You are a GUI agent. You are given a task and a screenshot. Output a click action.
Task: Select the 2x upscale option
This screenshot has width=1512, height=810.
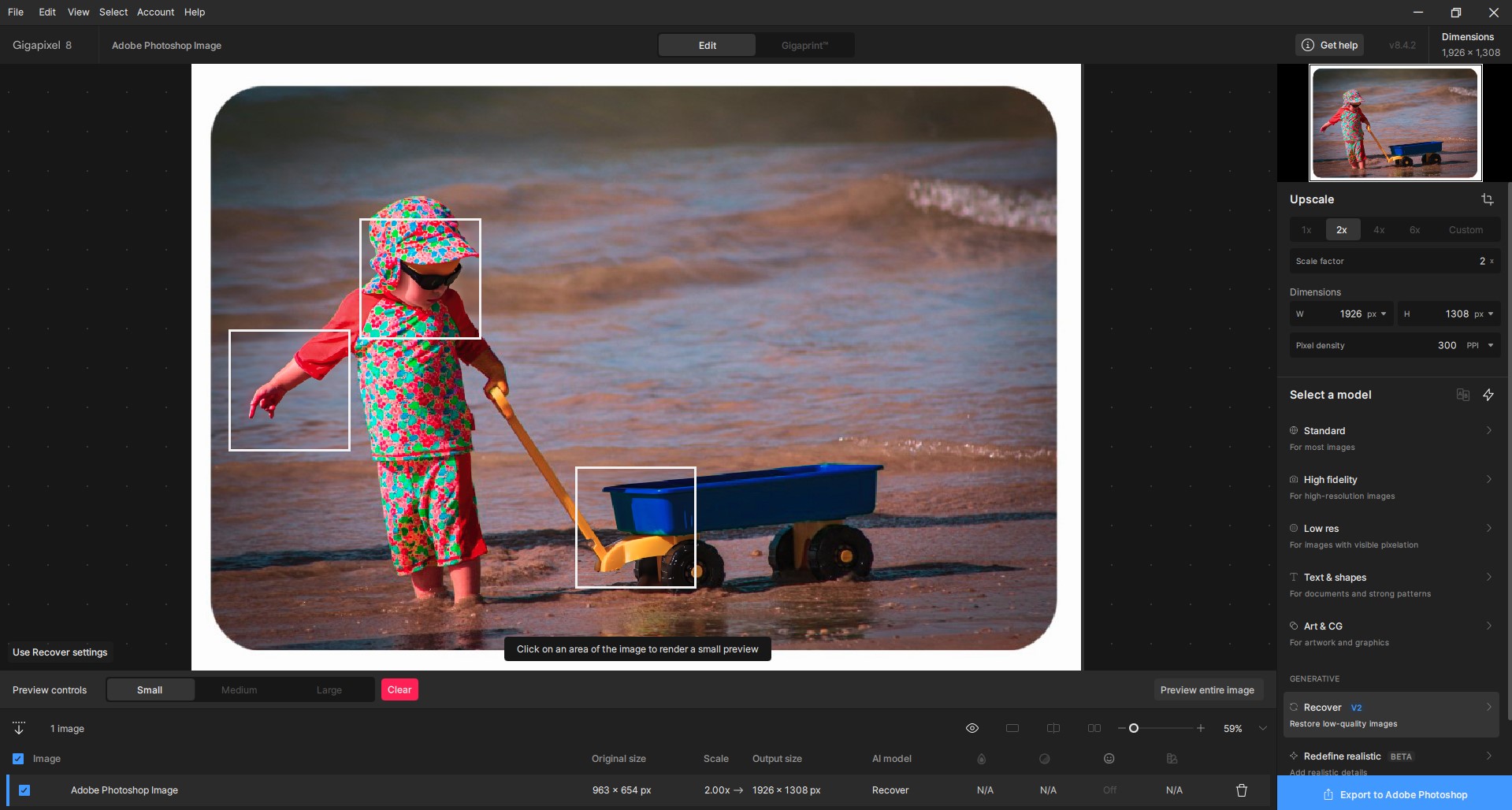(1342, 230)
